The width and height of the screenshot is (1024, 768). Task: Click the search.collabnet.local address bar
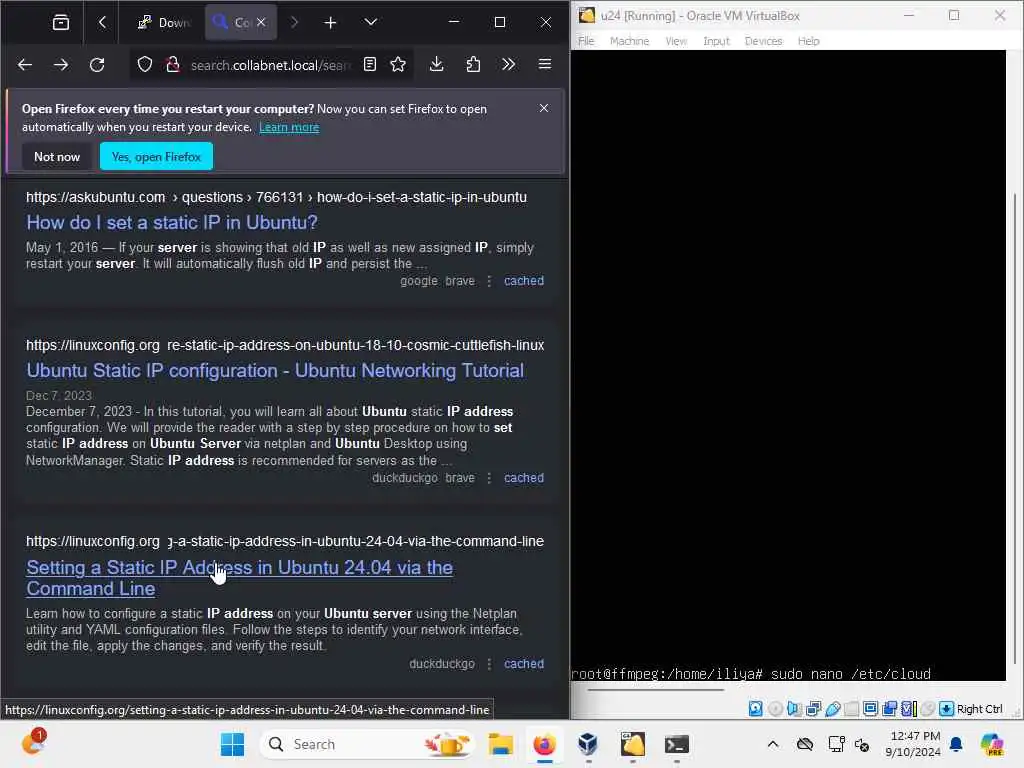pos(270,65)
